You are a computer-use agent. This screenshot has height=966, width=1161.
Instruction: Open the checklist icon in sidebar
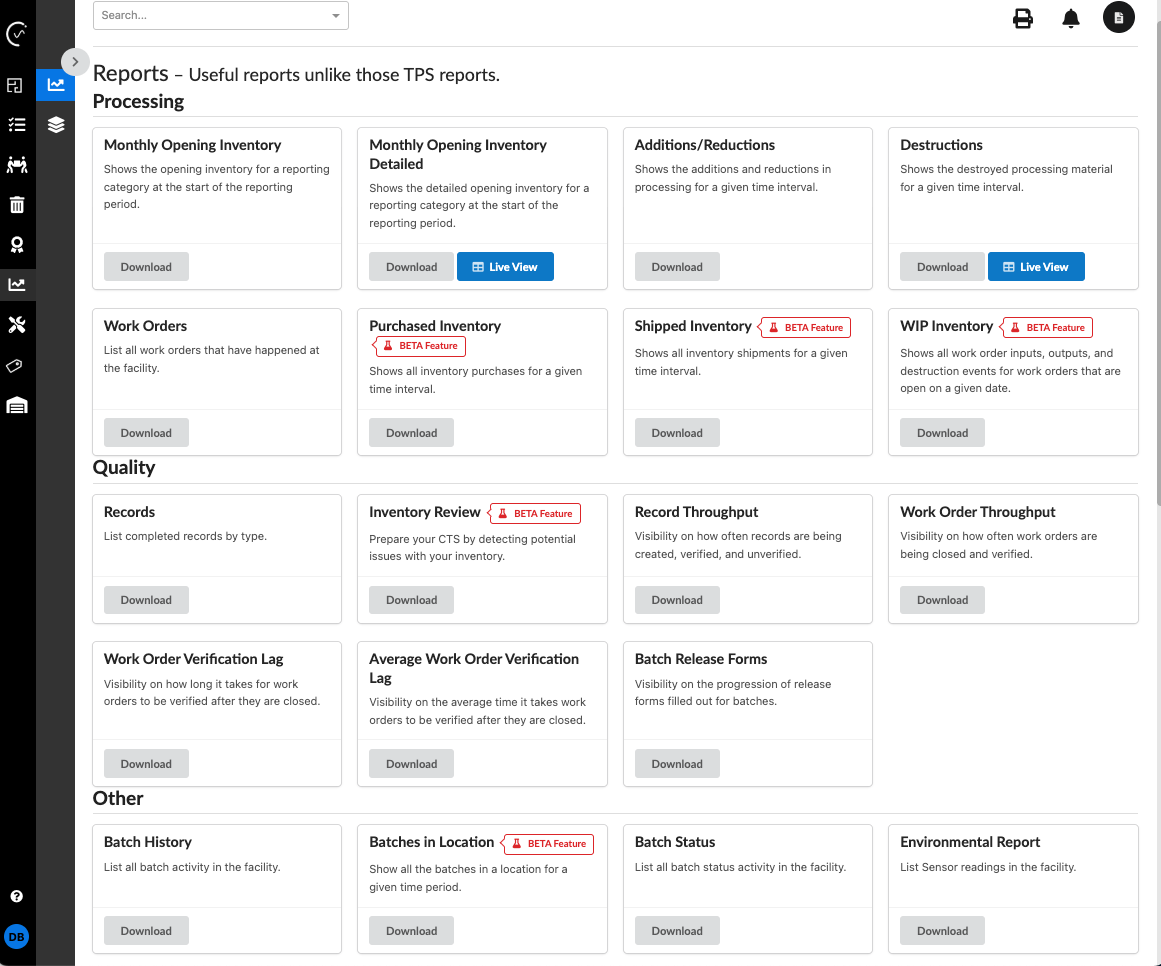17,125
